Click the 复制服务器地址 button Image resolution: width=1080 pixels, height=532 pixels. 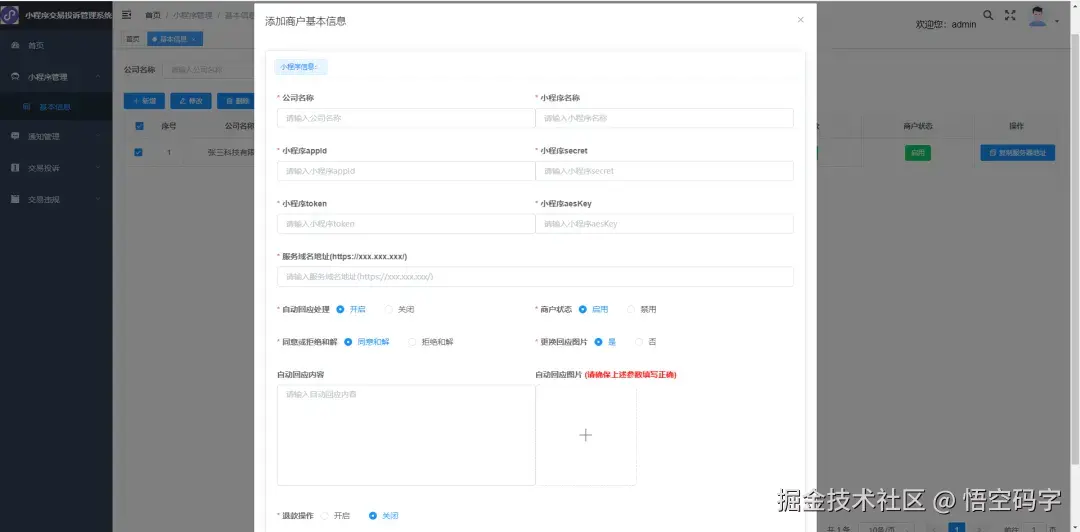pyautogui.click(x=1017, y=153)
